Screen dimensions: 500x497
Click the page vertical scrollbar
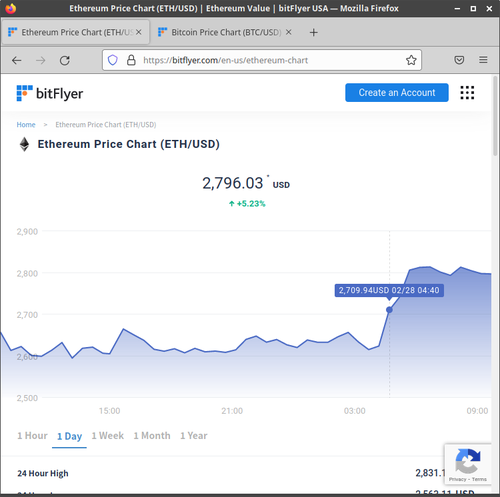495,116
